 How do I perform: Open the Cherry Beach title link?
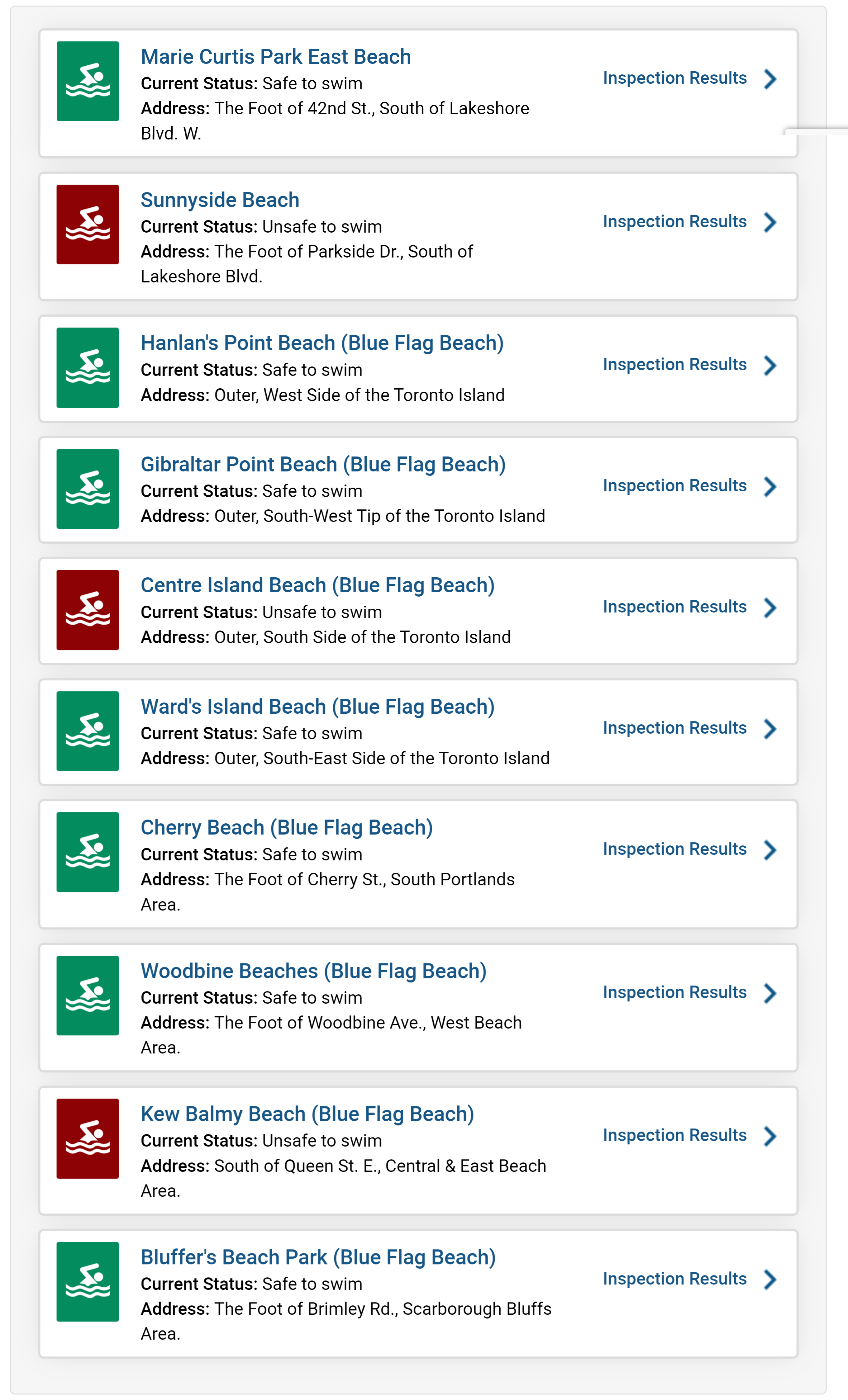(x=286, y=828)
